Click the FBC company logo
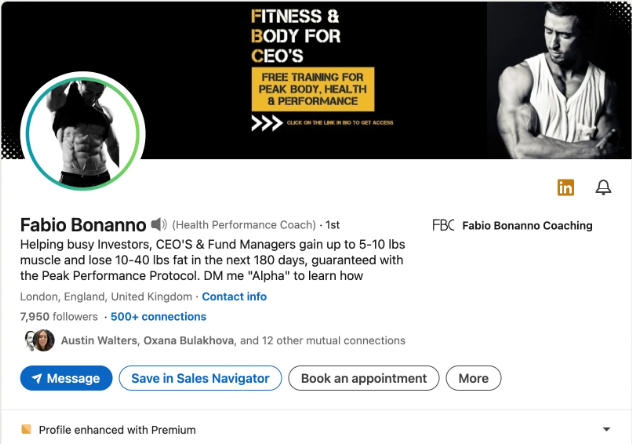632x444 pixels. (442, 226)
